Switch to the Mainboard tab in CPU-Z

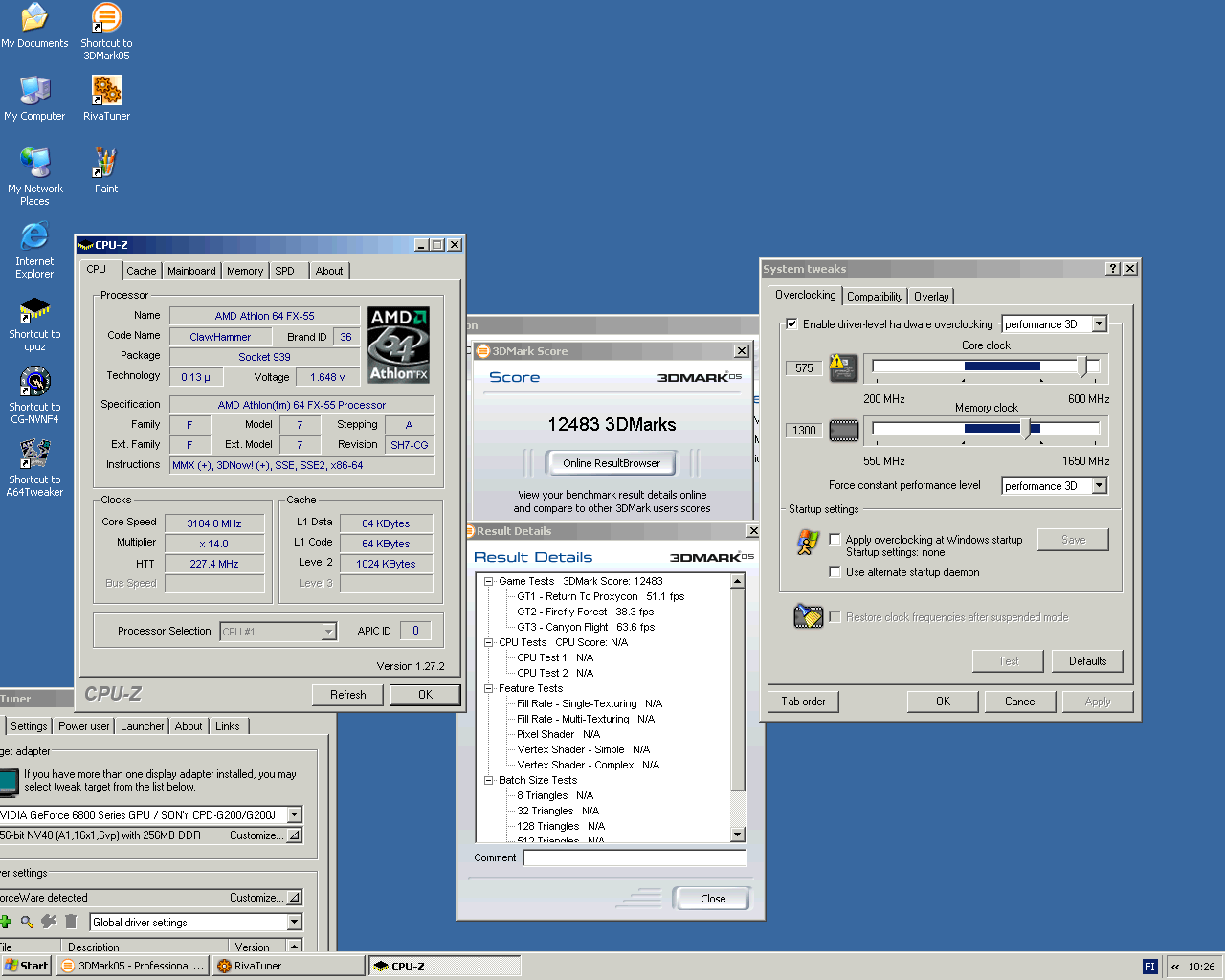[x=191, y=271]
